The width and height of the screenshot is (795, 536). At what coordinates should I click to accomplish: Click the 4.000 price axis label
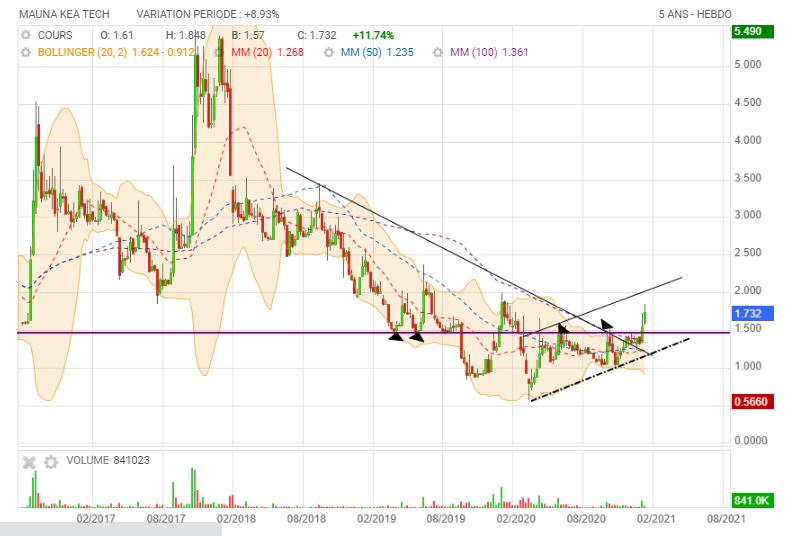point(748,140)
